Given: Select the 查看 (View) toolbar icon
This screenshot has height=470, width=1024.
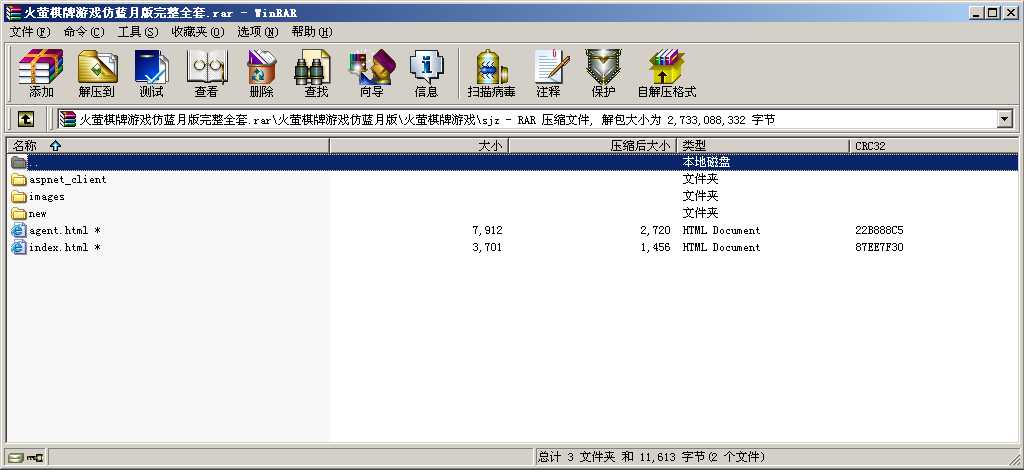Looking at the screenshot, I should click(206, 72).
